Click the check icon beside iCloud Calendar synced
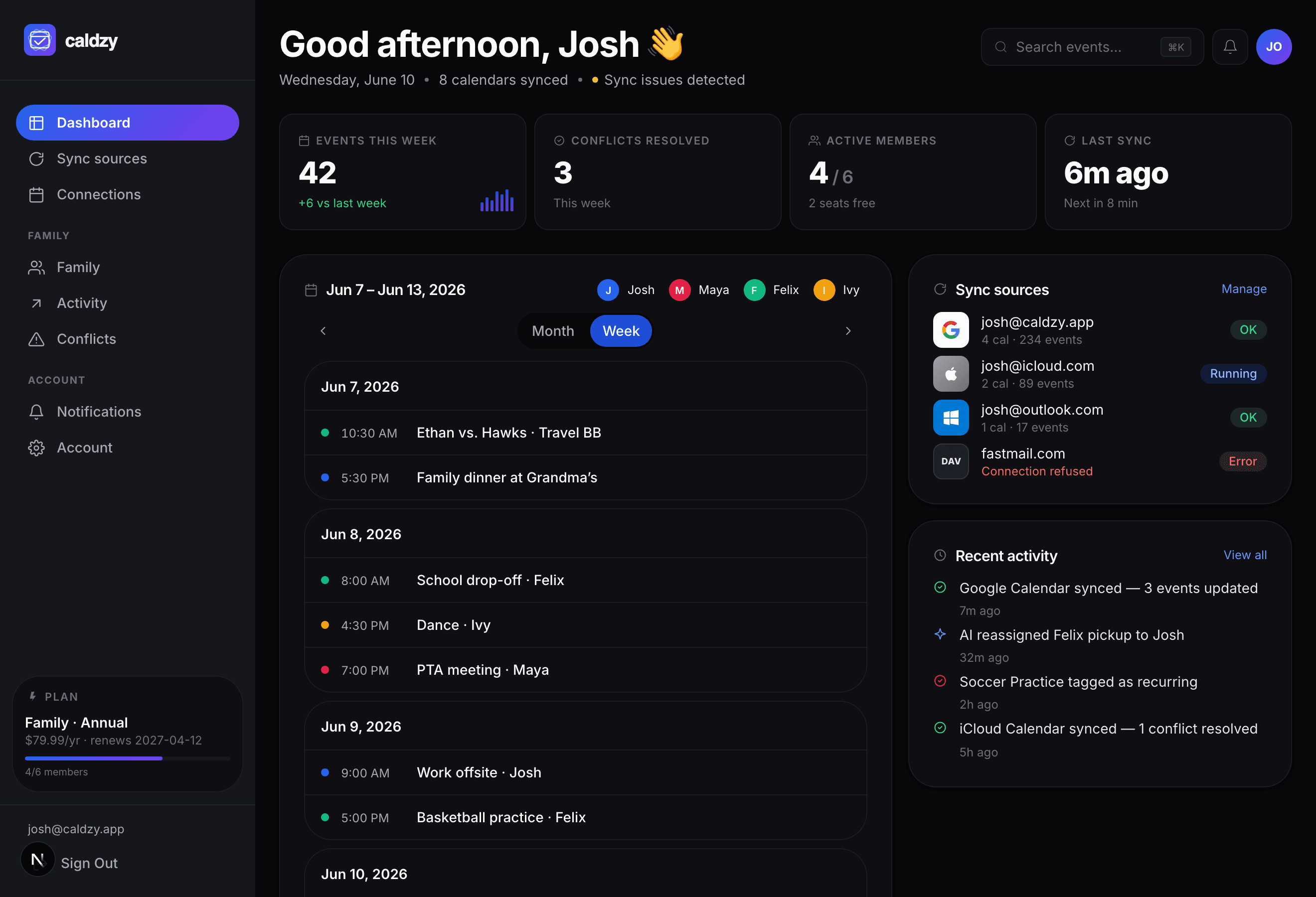This screenshot has width=1316, height=897. pyautogui.click(x=940, y=728)
